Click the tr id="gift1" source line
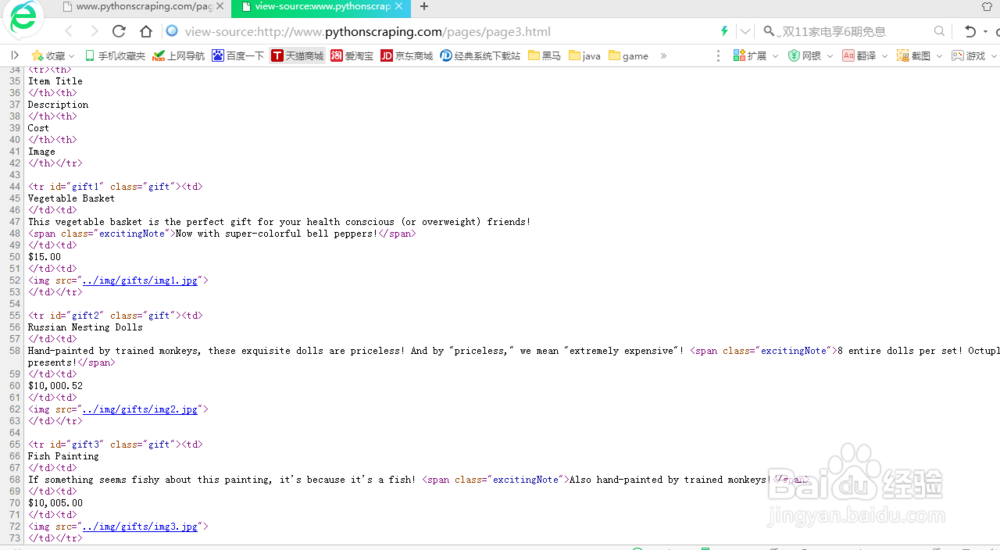Viewport: 1000px width, 550px height. point(115,187)
